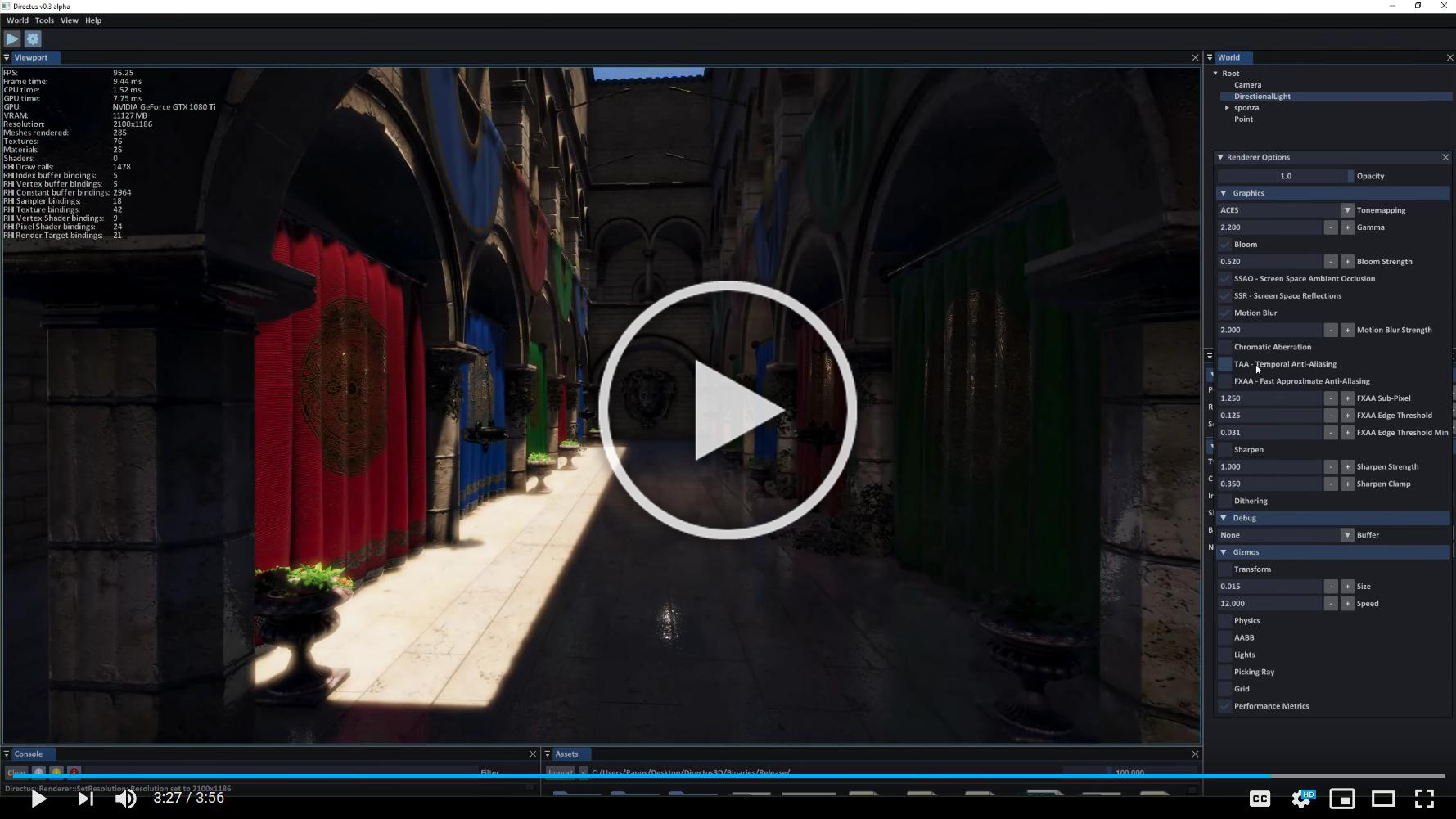Click the play toolbar button in Directus

click(12, 39)
